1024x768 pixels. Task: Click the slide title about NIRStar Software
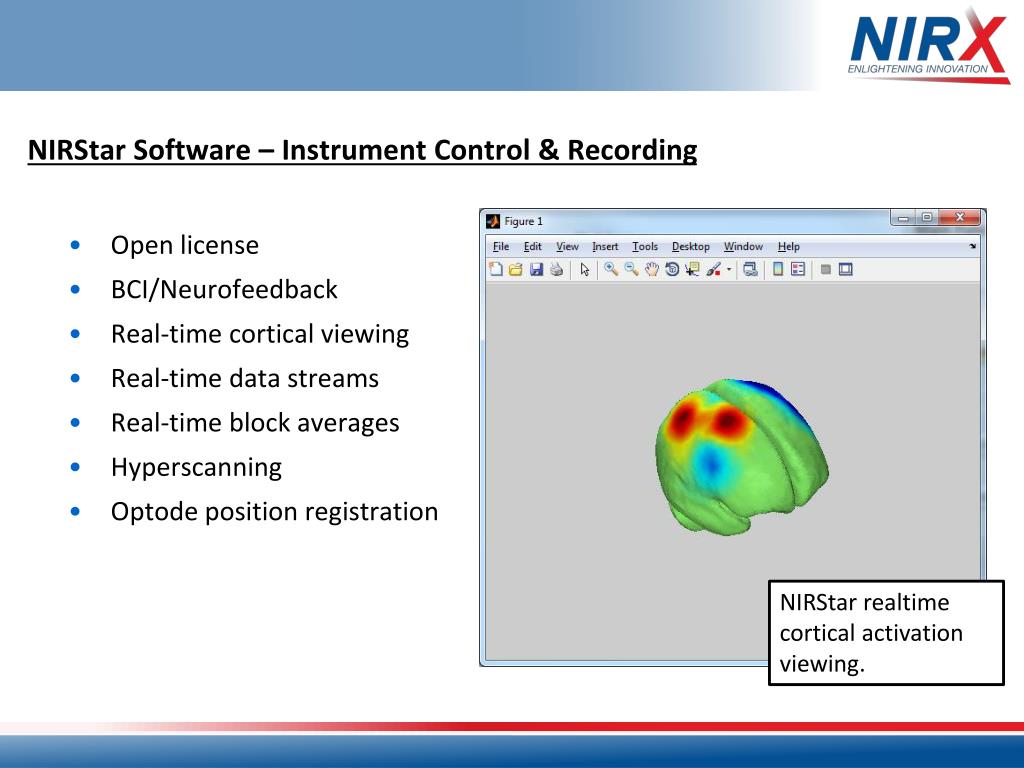pos(362,150)
